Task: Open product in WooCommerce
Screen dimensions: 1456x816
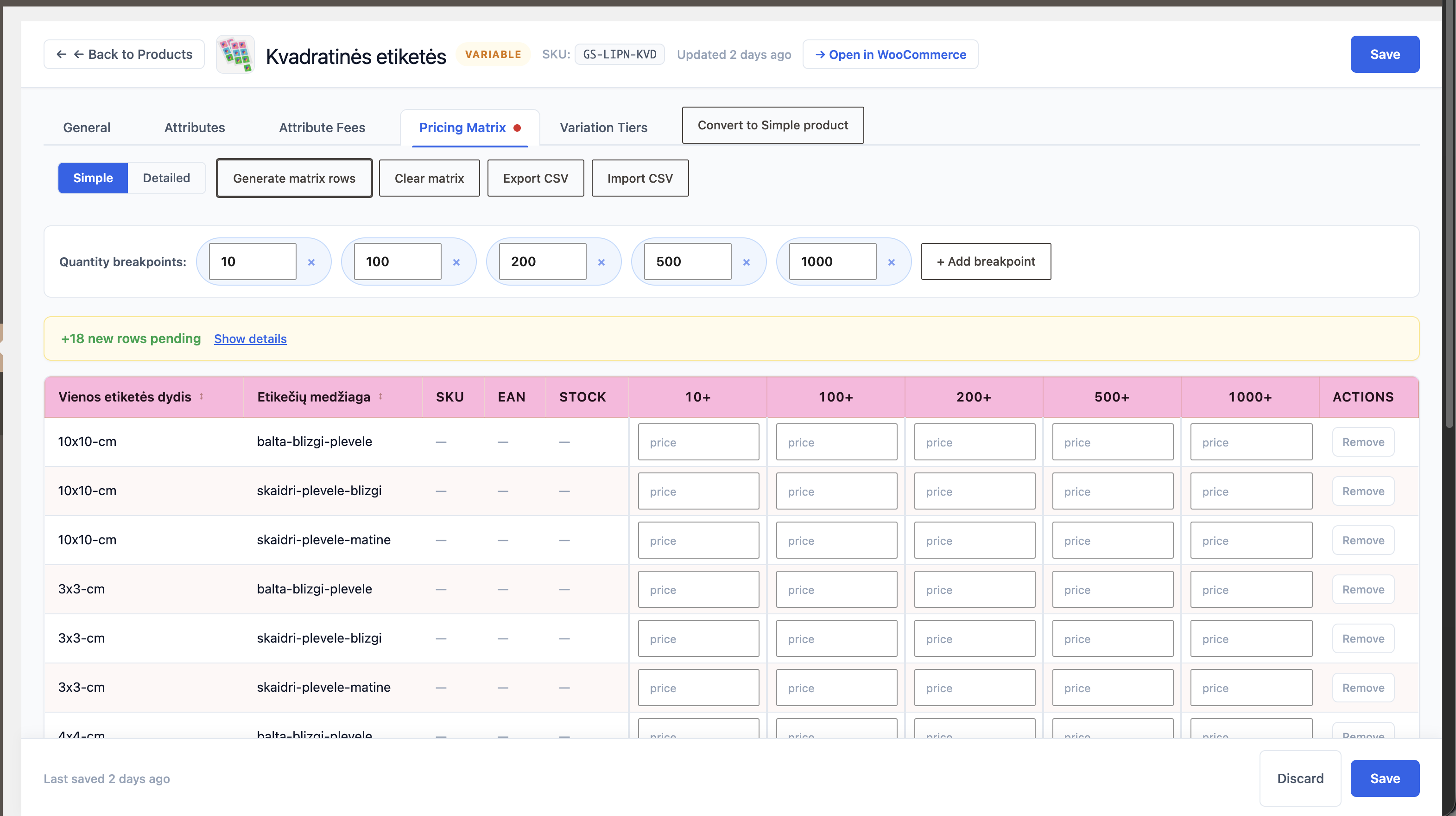Action: coord(890,54)
